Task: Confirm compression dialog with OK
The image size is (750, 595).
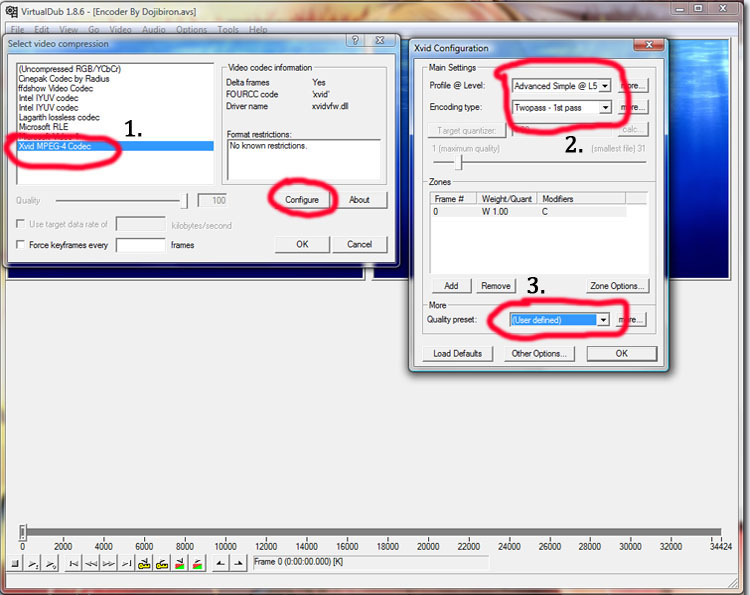Action: pos(302,244)
